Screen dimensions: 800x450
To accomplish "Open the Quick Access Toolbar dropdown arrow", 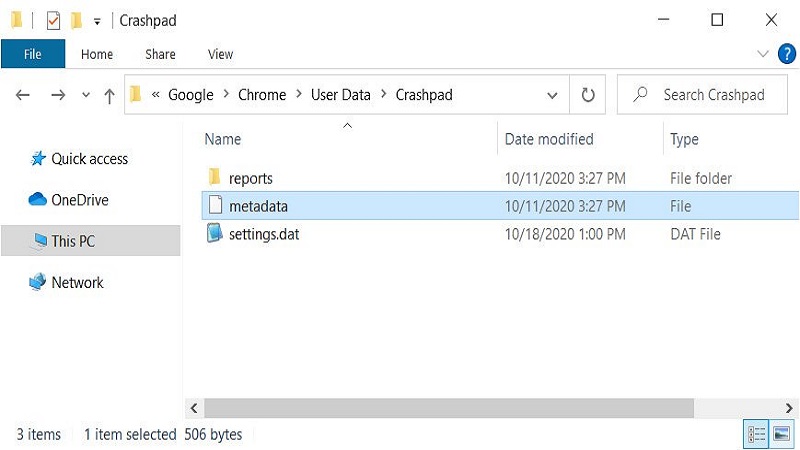I will tap(97, 21).
